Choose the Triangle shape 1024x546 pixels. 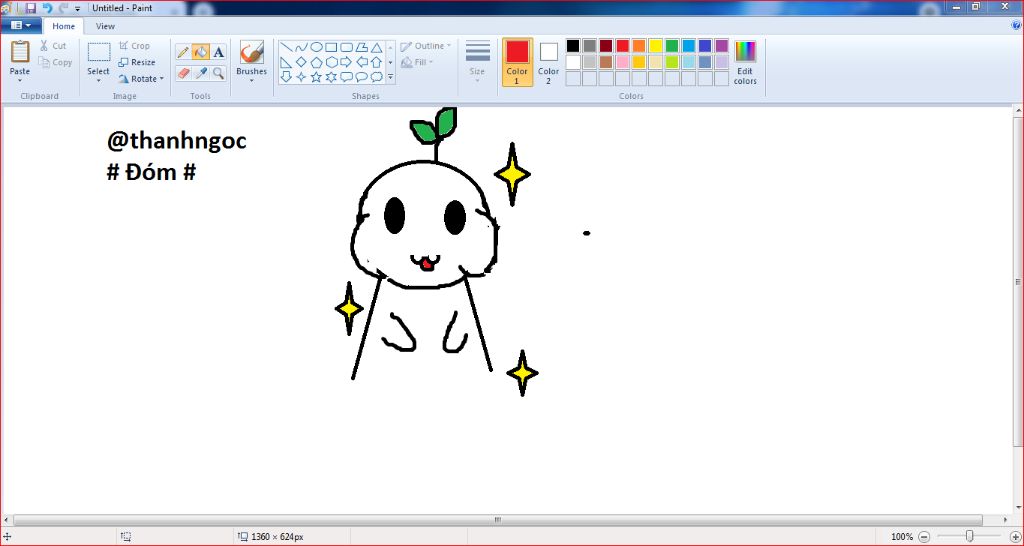376,47
